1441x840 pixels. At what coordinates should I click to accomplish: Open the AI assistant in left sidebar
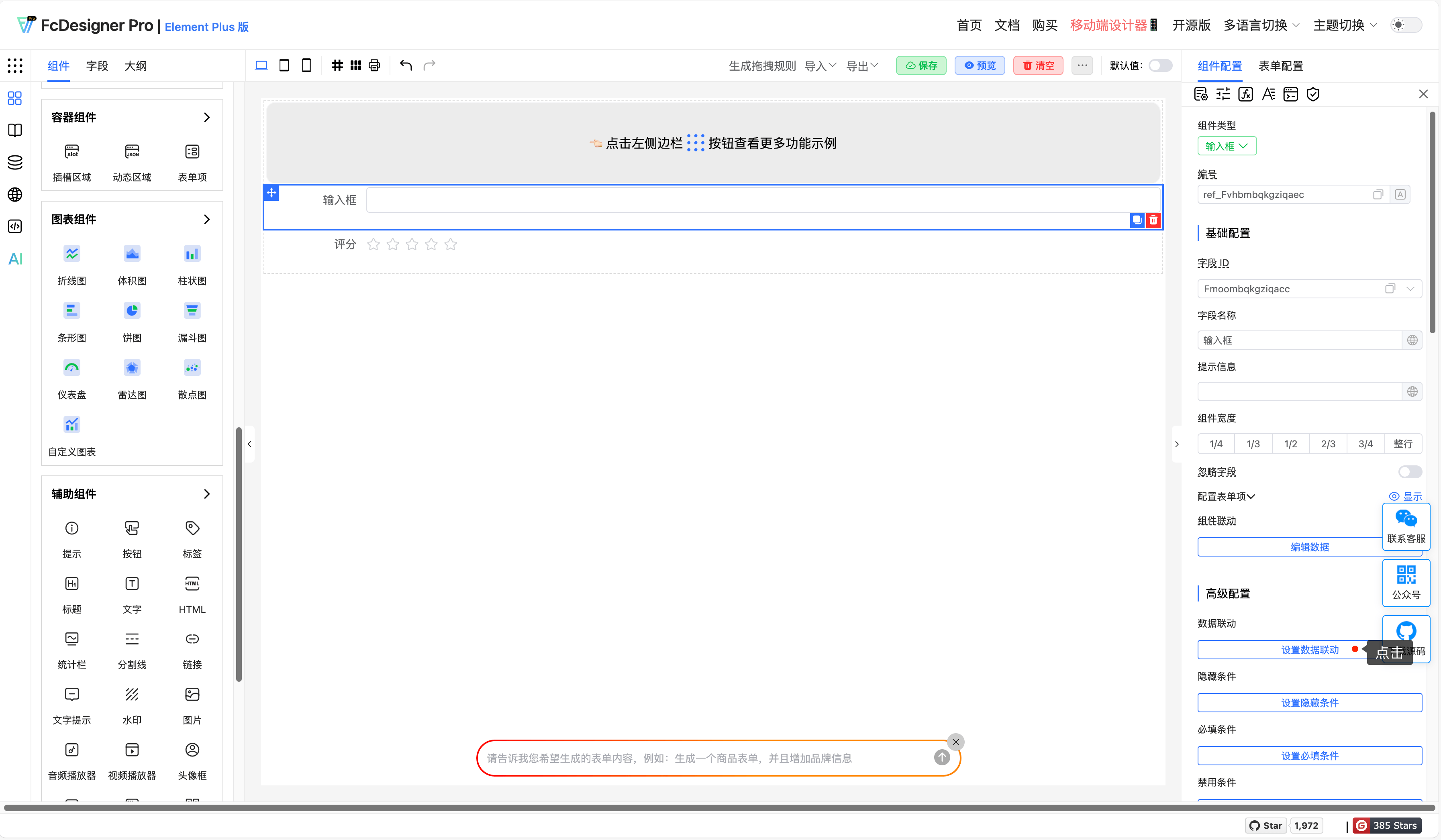click(x=15, y=259)
